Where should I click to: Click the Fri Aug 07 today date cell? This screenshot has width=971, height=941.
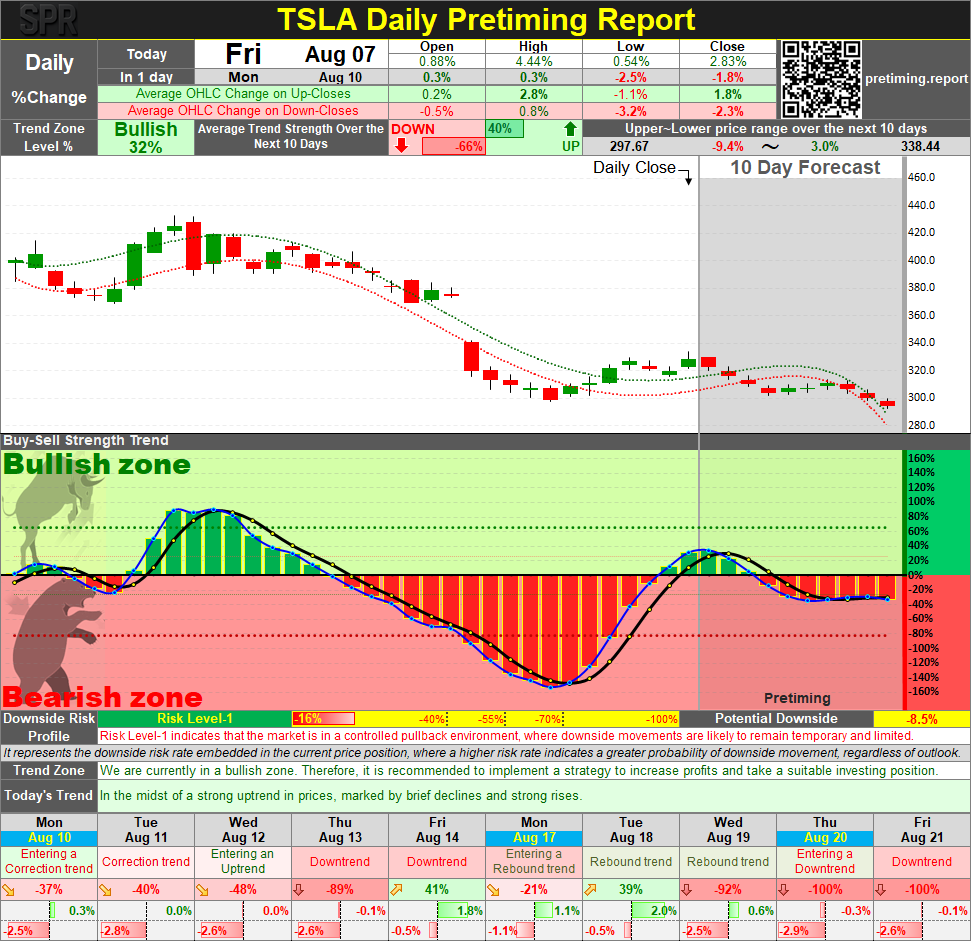coord(292,54)
